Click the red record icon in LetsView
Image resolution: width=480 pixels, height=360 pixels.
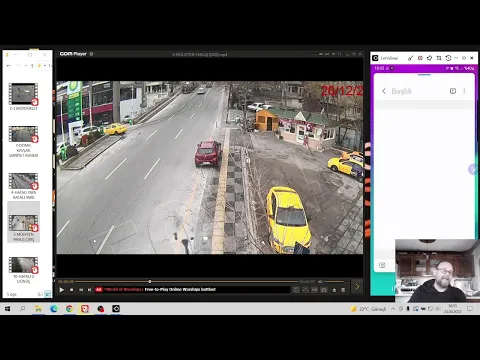click(420, 58)
